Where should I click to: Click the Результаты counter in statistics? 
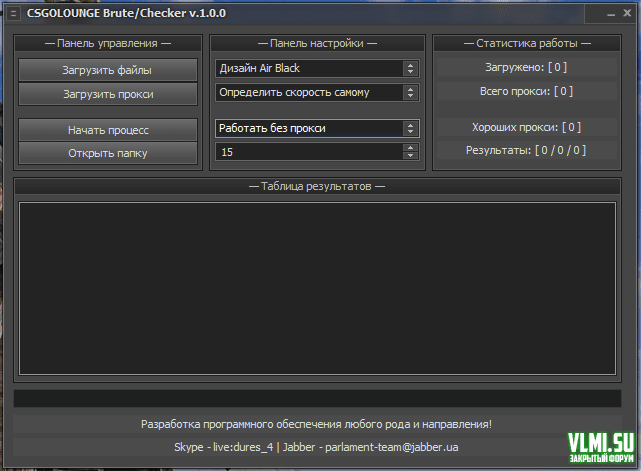[525, 150]
